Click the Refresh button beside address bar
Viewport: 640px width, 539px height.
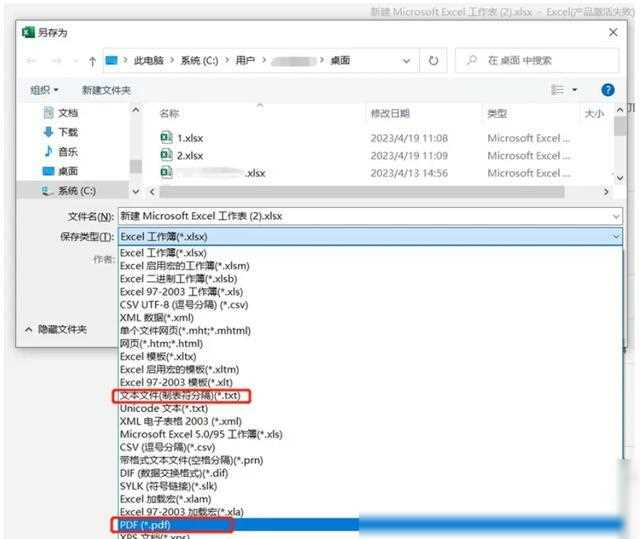point(433,61)
